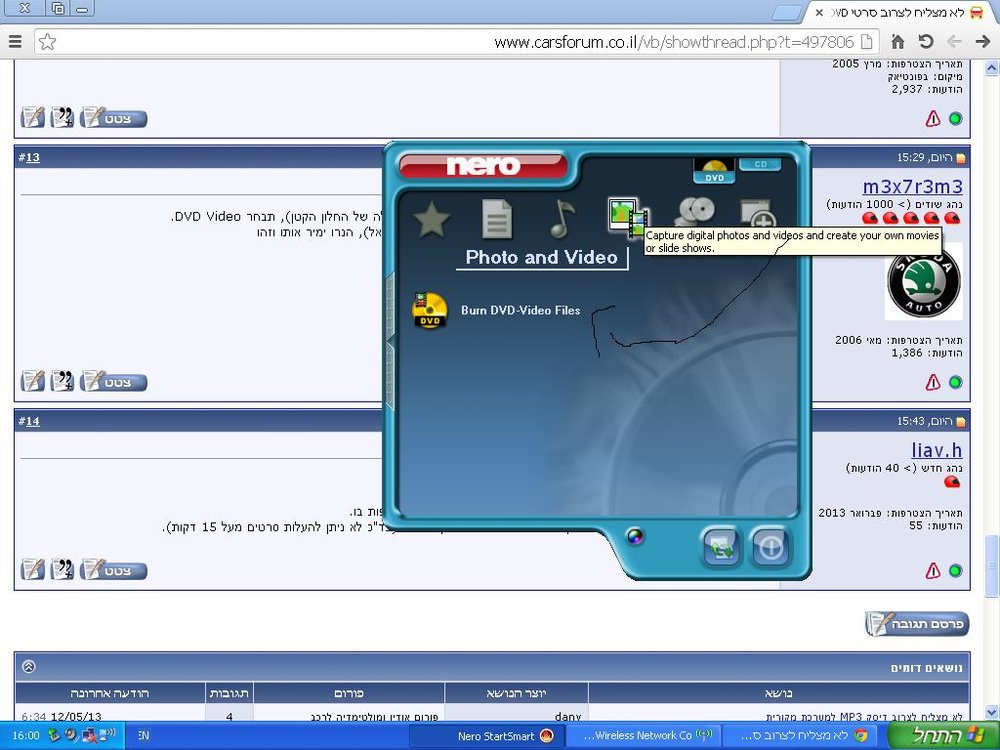Open a new browser tab
This screenshot has height=750, width=1000.
(788, 13)
